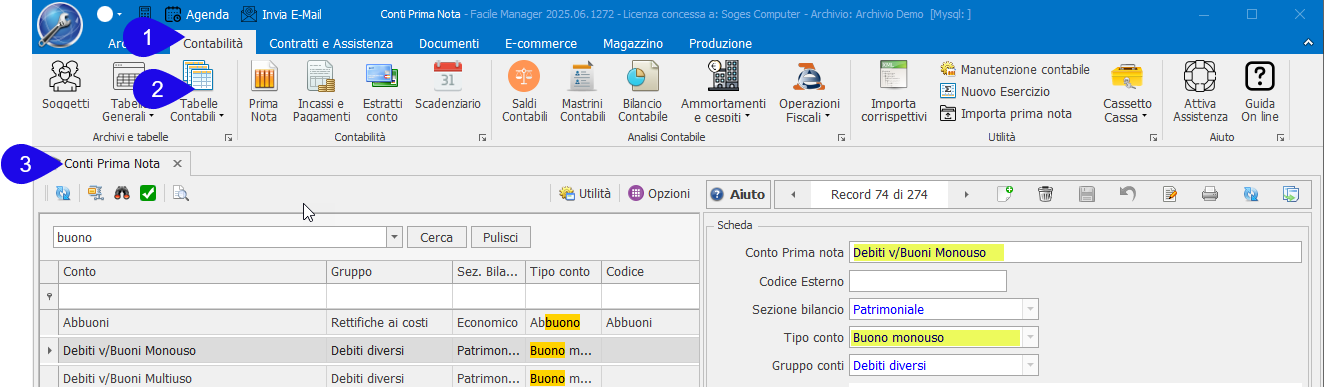Switch to the Magazzino ribbon tab
This screenshot has height=387, width=1324.
[x=633, y=43]
